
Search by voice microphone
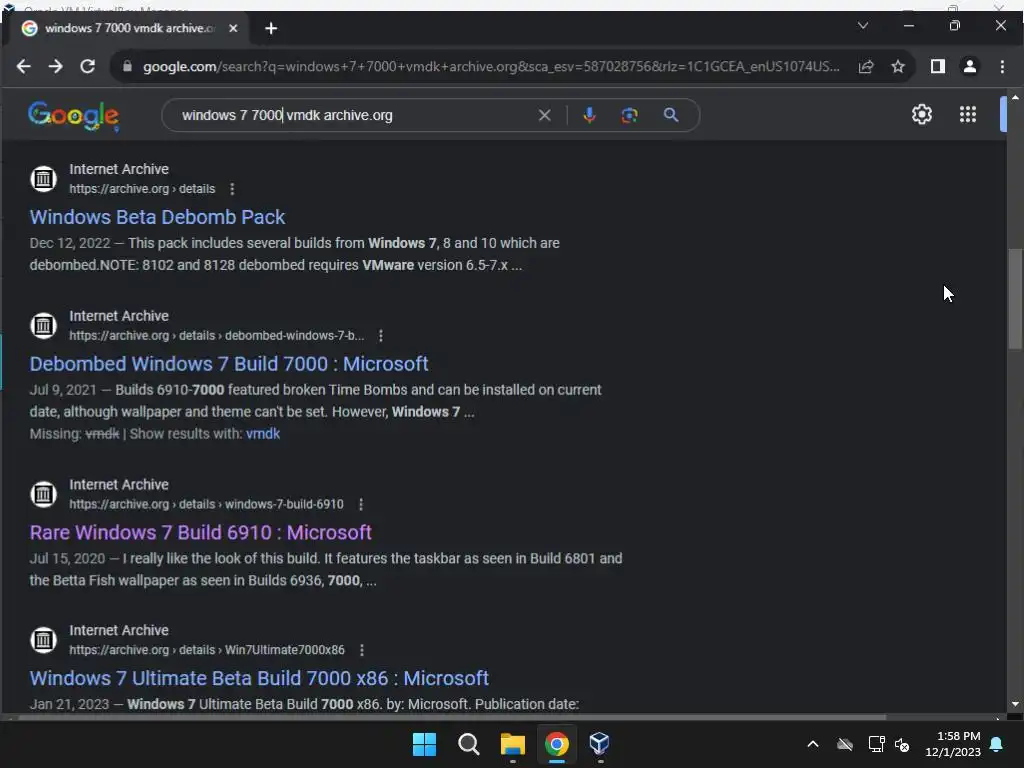[x=589, y=116]
